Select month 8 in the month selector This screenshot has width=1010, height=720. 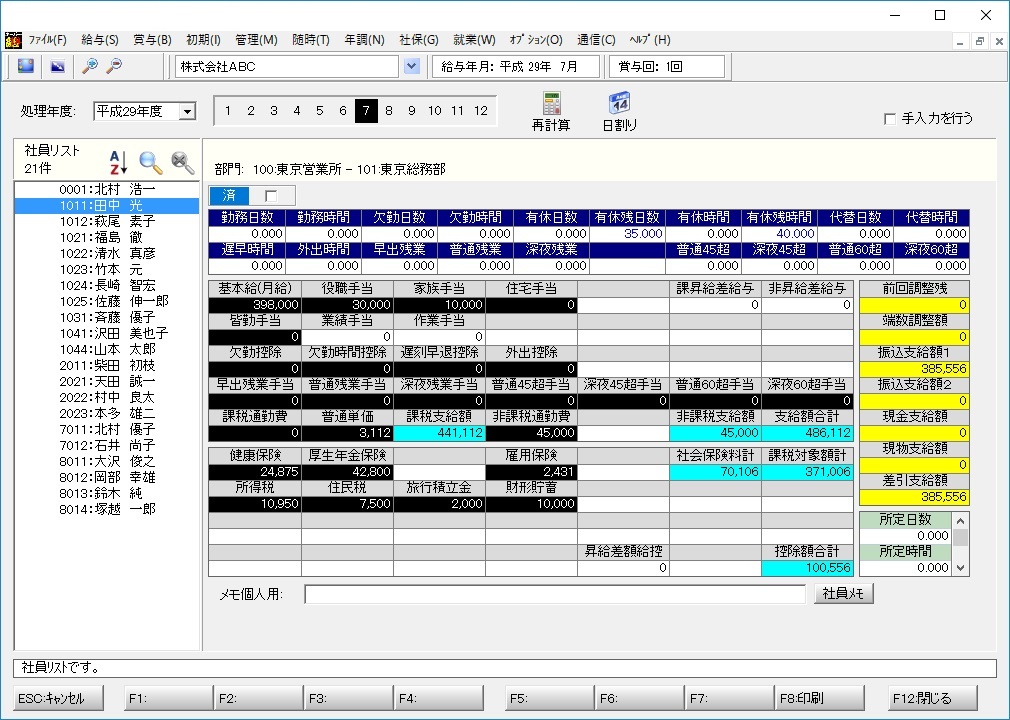click(388, 111)
